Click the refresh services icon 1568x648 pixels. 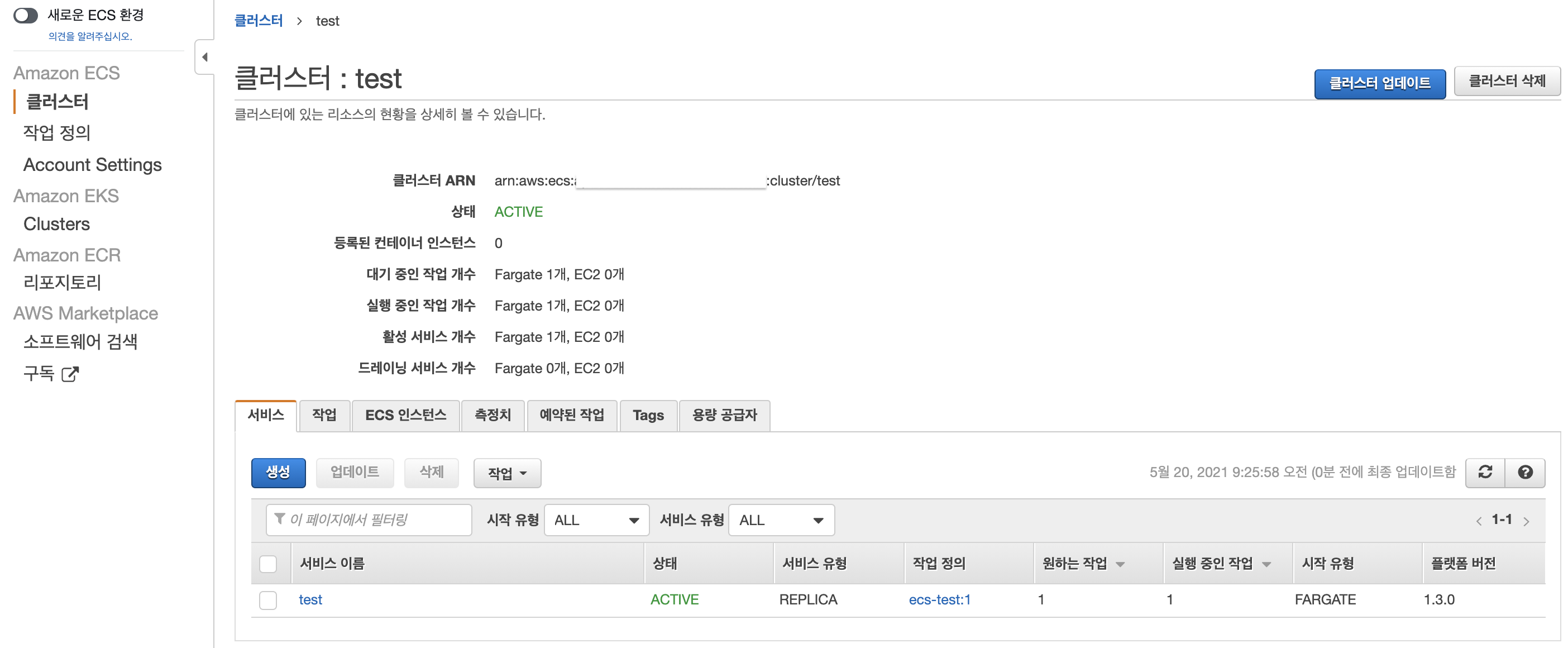(1485, 472)
